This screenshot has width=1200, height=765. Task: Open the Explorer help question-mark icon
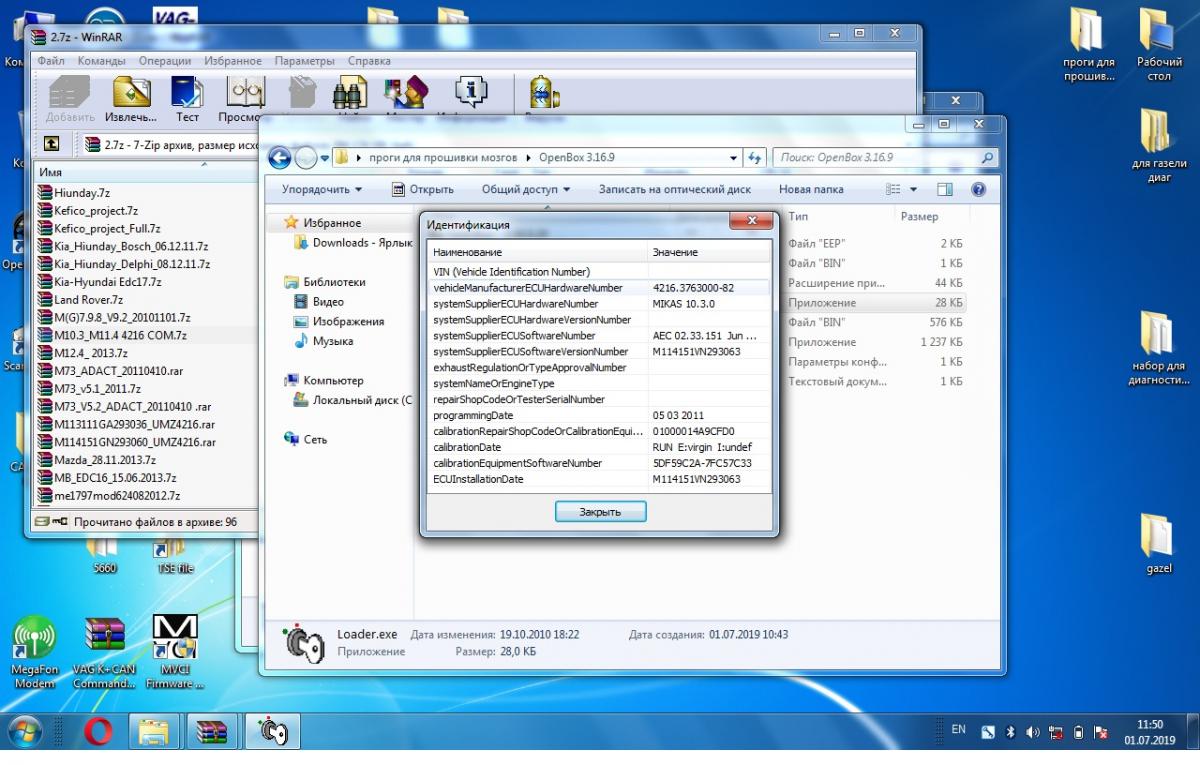(x=978, y=189)
